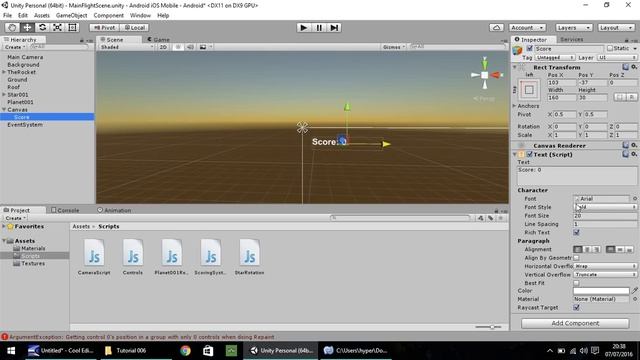Toggle 2D scene view mode
Screen dimensions: 640x360
163,47
